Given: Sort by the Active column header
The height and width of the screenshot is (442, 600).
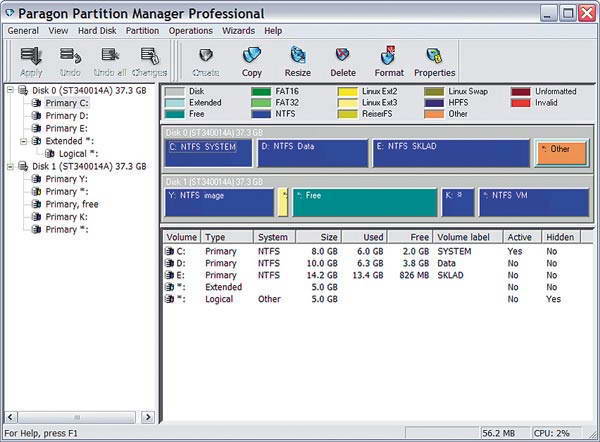Looking at the screenshot, I should click(522, 237).
